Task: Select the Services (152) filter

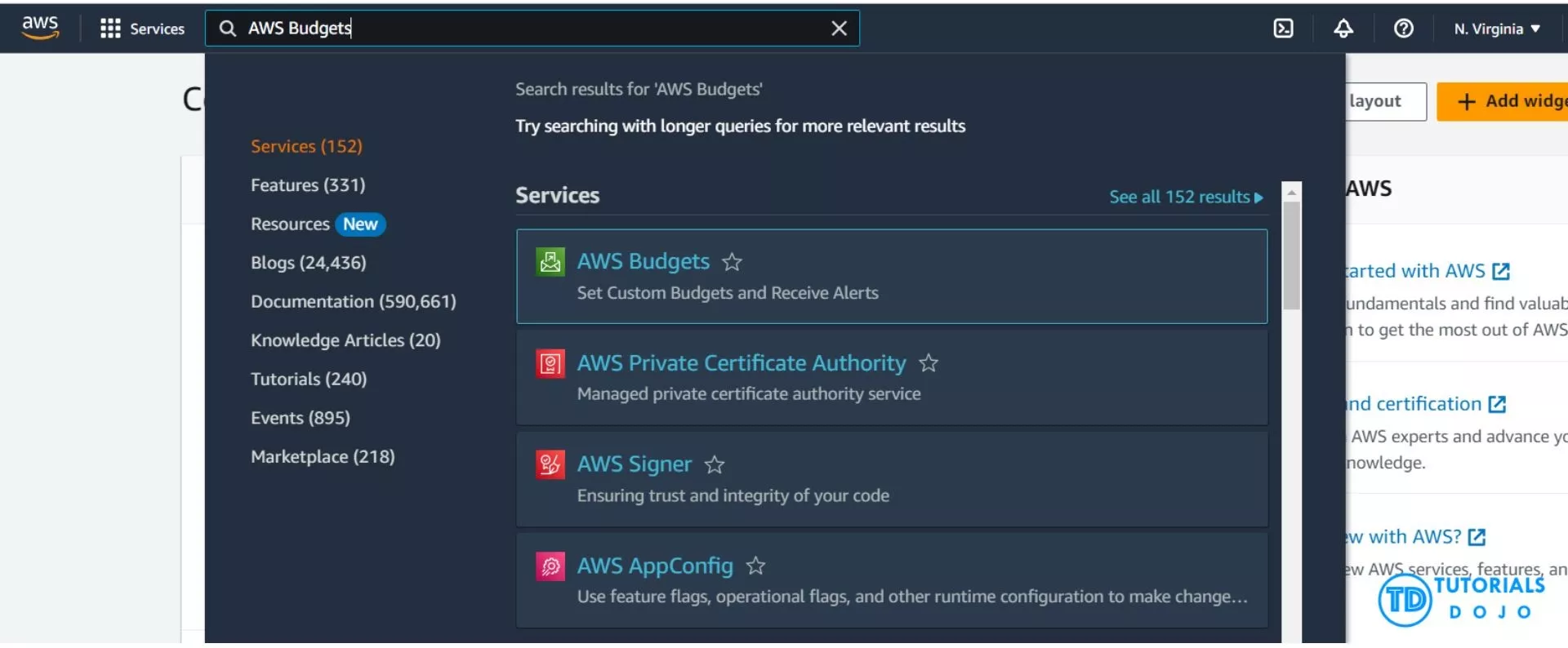Action: point(306,146)
